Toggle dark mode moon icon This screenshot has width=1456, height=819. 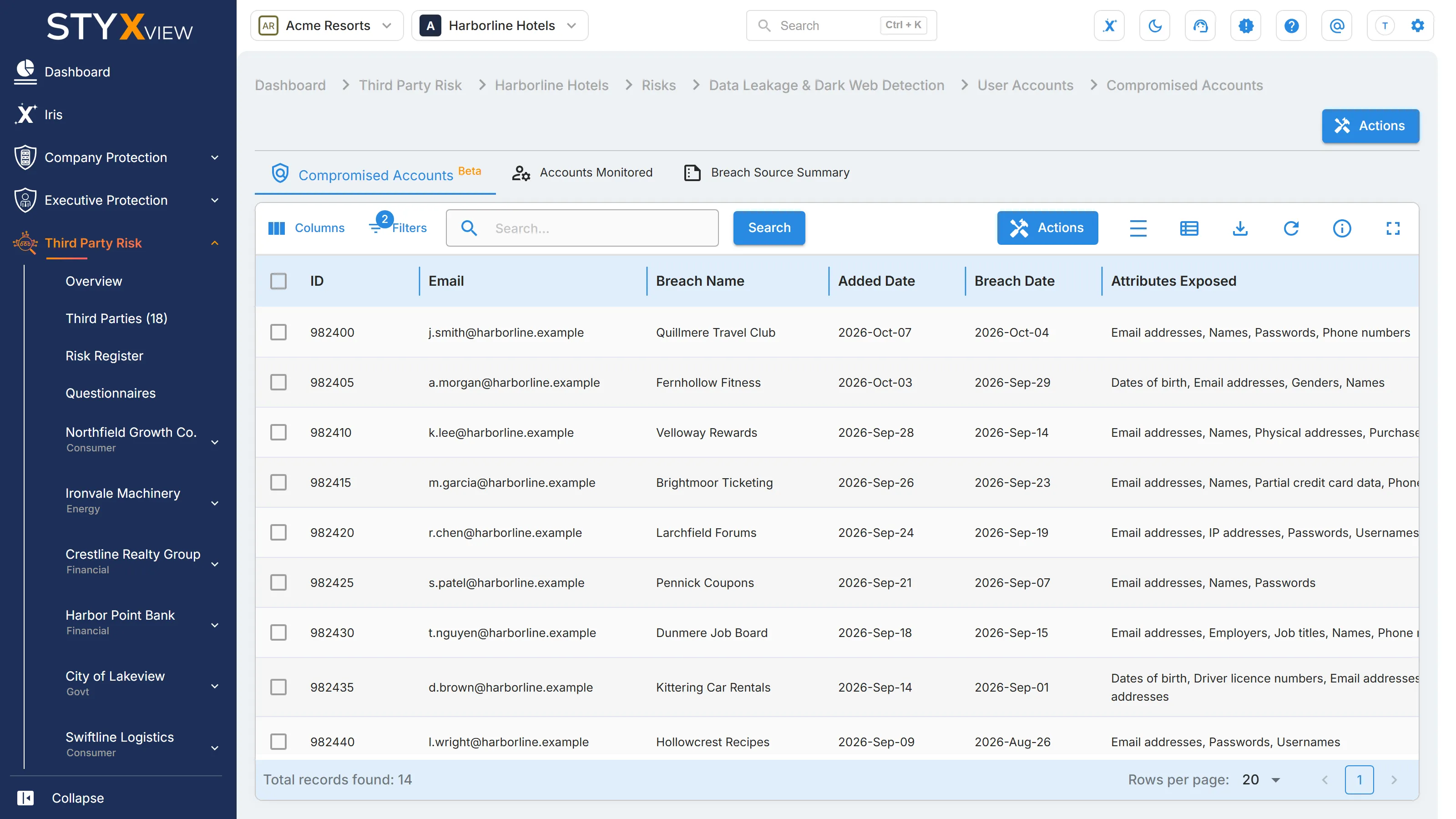click(x=1155, y=25)
